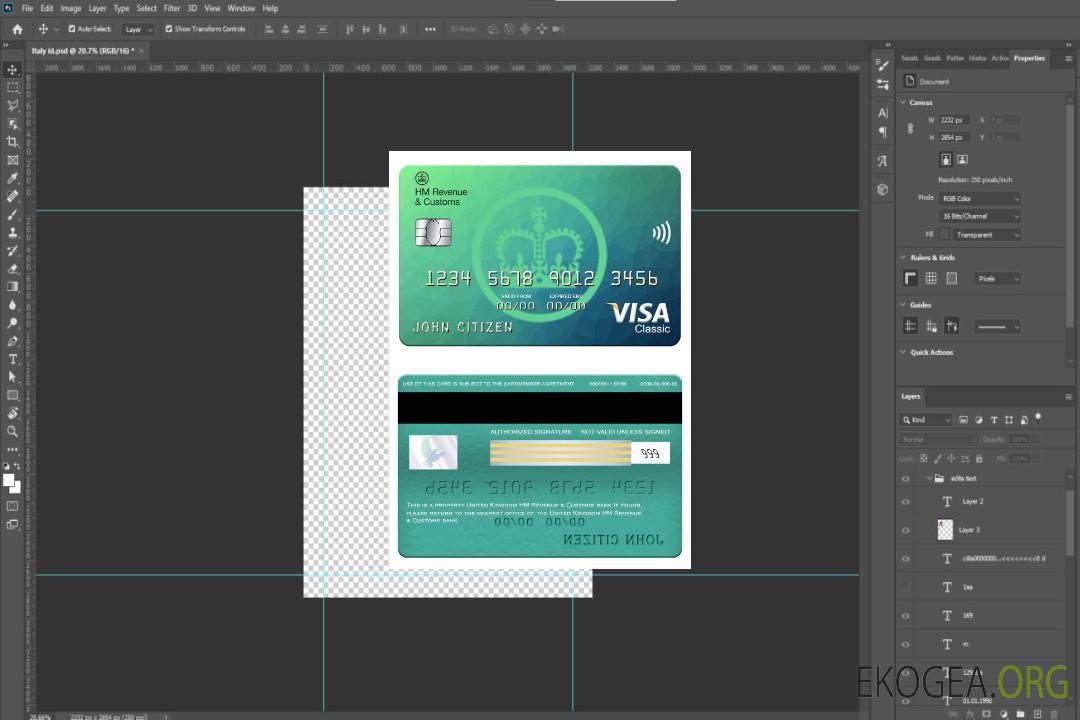The image size is (1080, 720).
Task: Select the Hand tool
Action: point(12,413)
